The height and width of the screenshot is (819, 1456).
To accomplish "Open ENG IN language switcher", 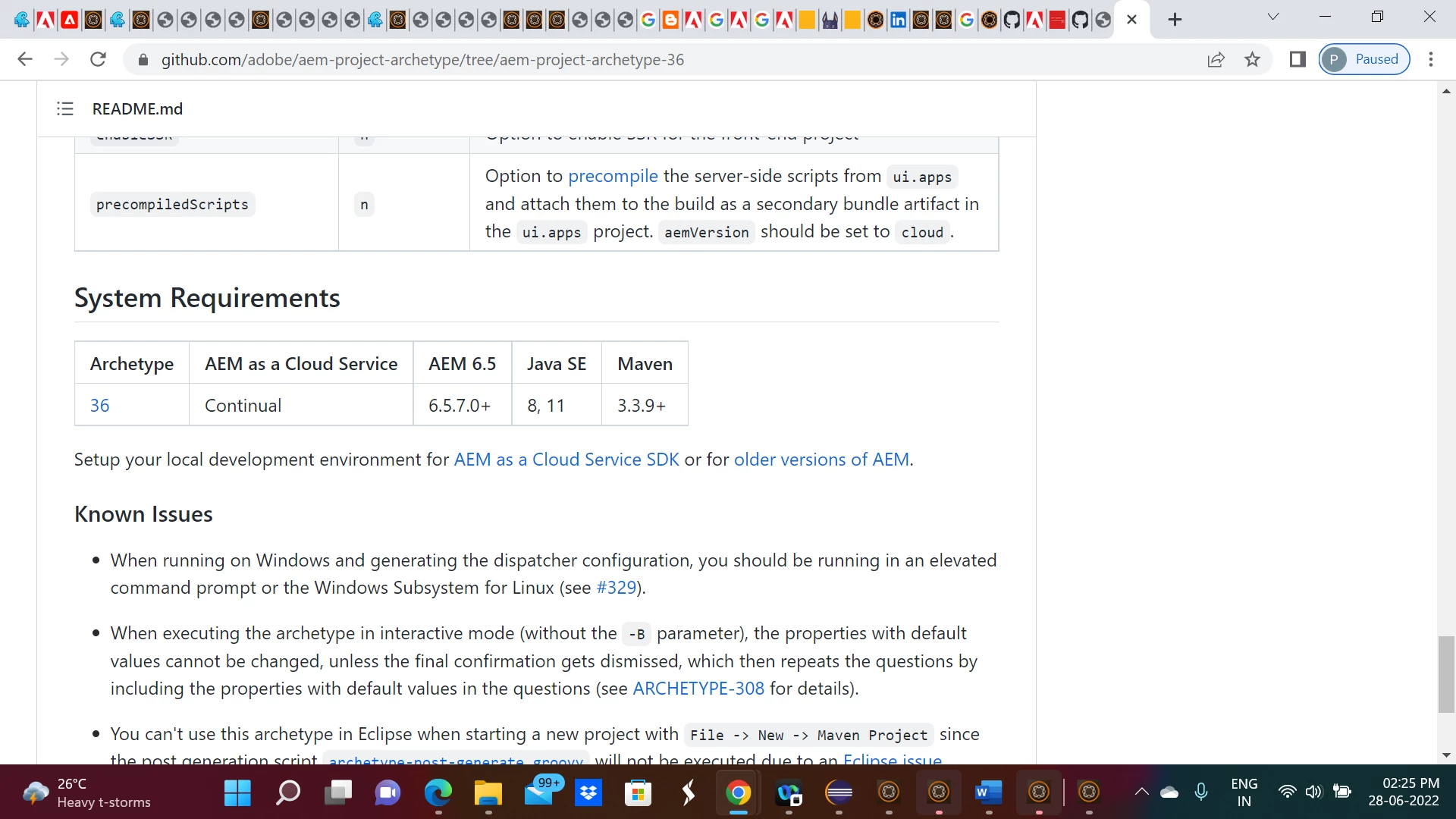I will [1244, 792].
